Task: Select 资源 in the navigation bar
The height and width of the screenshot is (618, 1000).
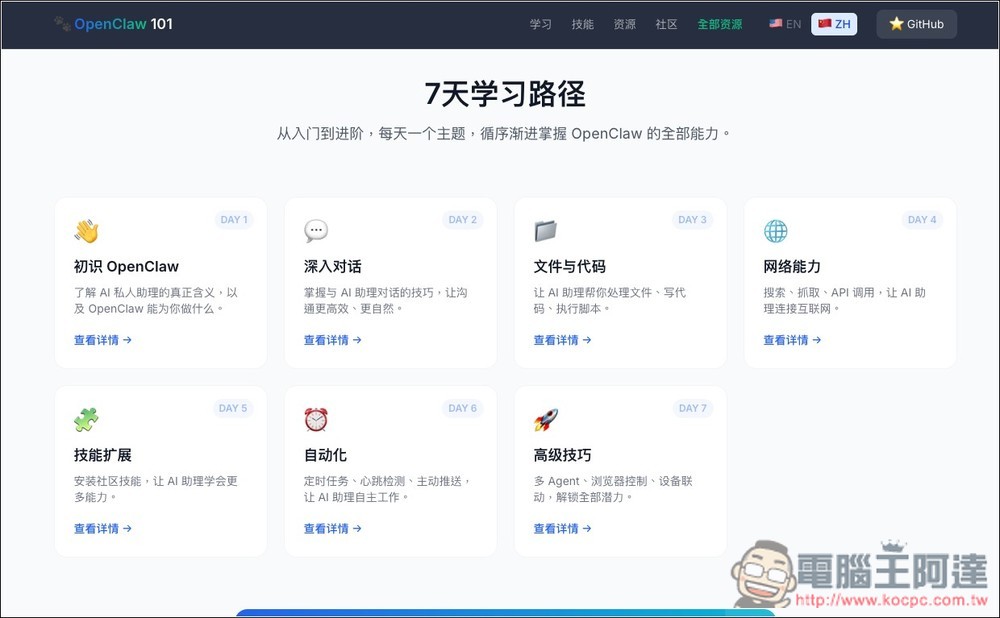Action: (x=624, y=24)
